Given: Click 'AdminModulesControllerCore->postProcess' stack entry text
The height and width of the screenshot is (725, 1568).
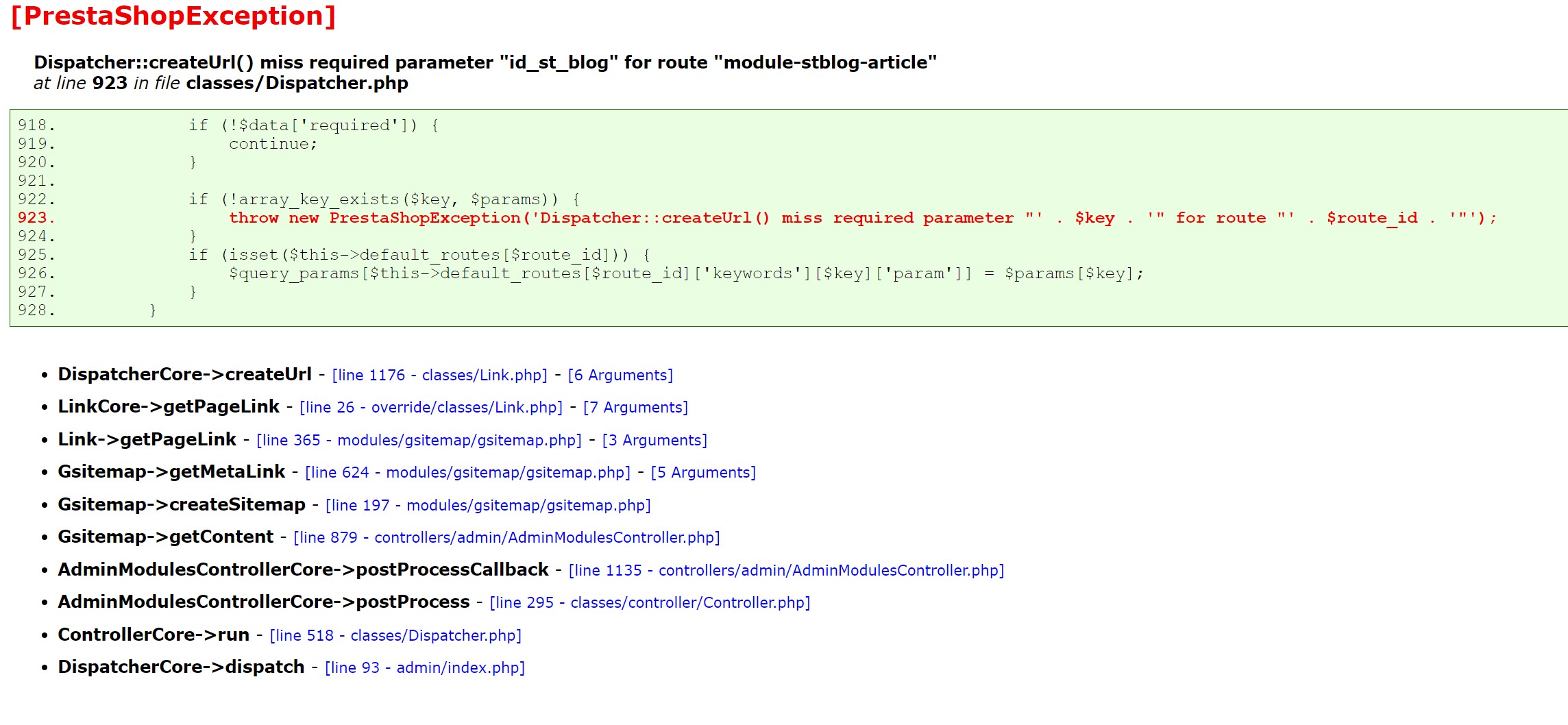Looking at the screenshot, I should pos(264,602).
